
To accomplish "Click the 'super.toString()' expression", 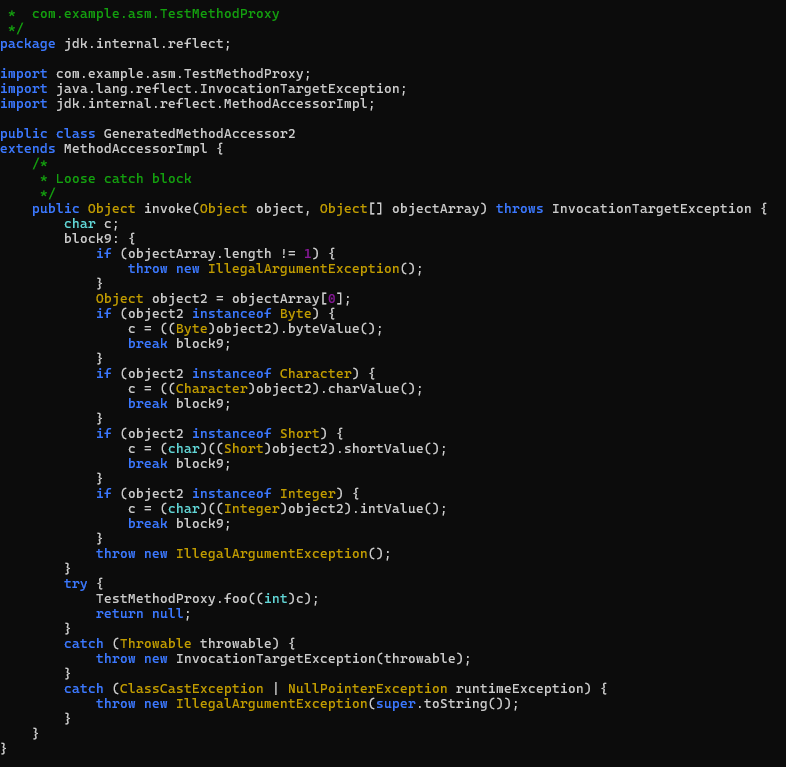I will [439, 704].
